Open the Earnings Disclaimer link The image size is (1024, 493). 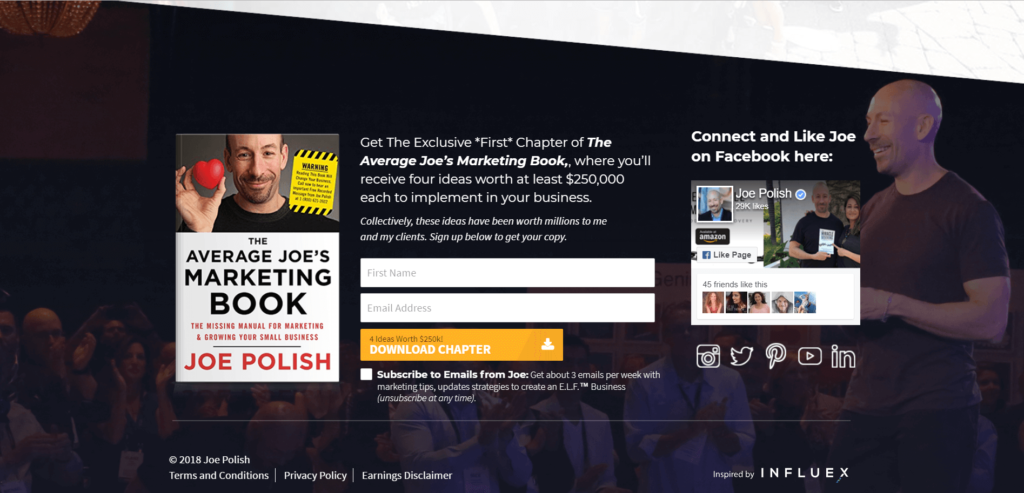[x=407, y=475]
